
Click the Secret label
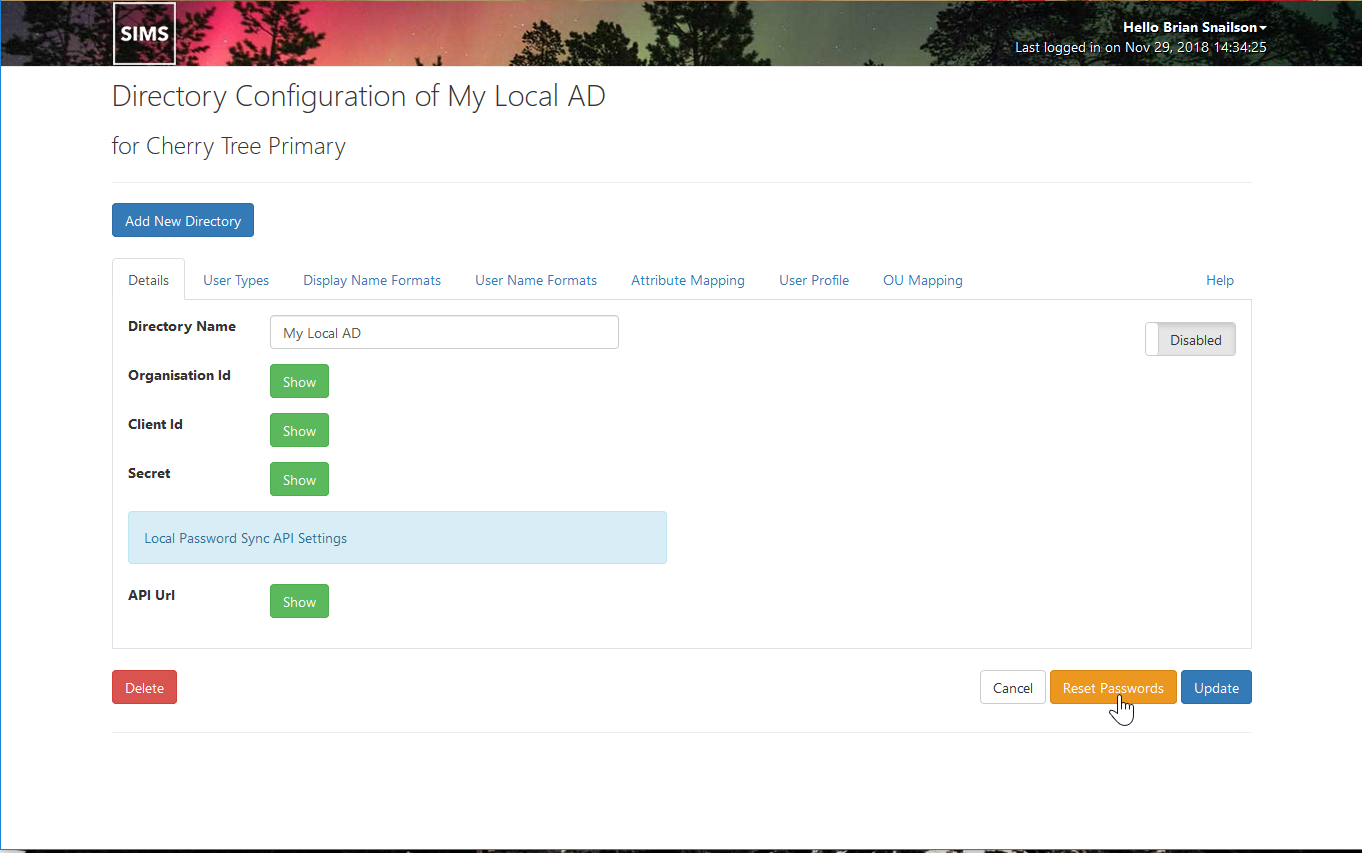click(x=149, y=473)
